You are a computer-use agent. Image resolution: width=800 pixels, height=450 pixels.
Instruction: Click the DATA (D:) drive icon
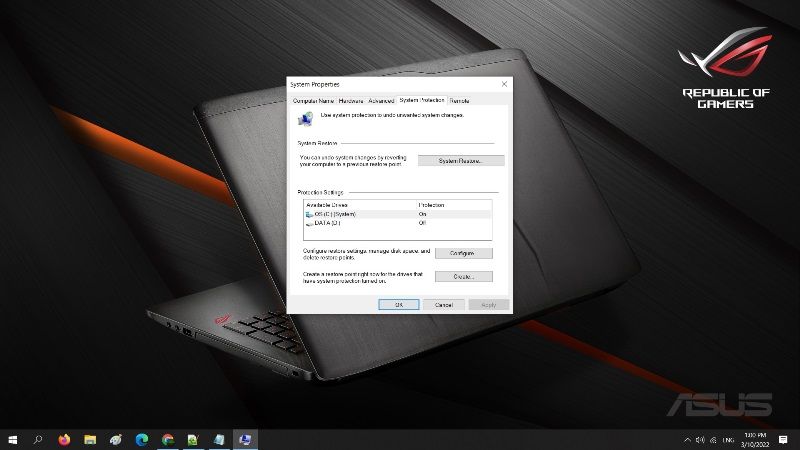click(309, 223)
